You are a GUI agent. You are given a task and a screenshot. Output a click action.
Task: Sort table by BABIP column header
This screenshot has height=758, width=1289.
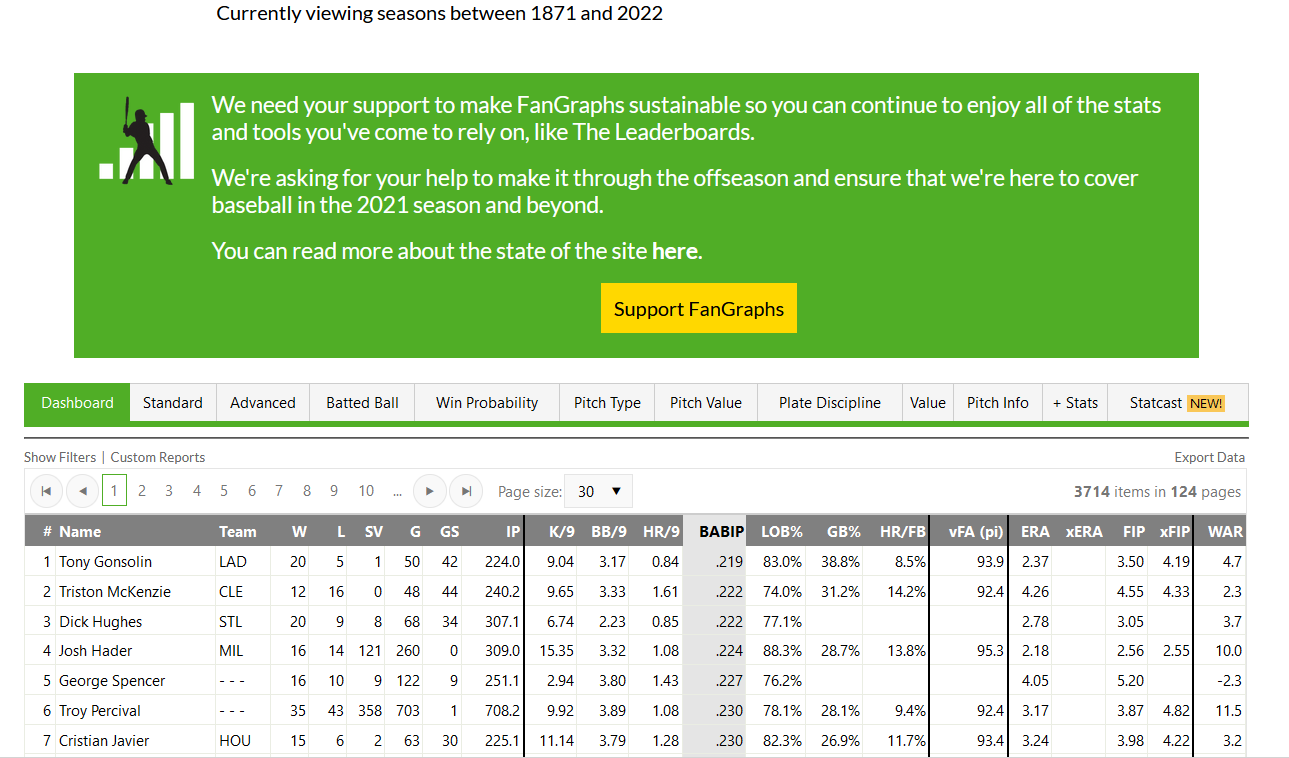721,532
